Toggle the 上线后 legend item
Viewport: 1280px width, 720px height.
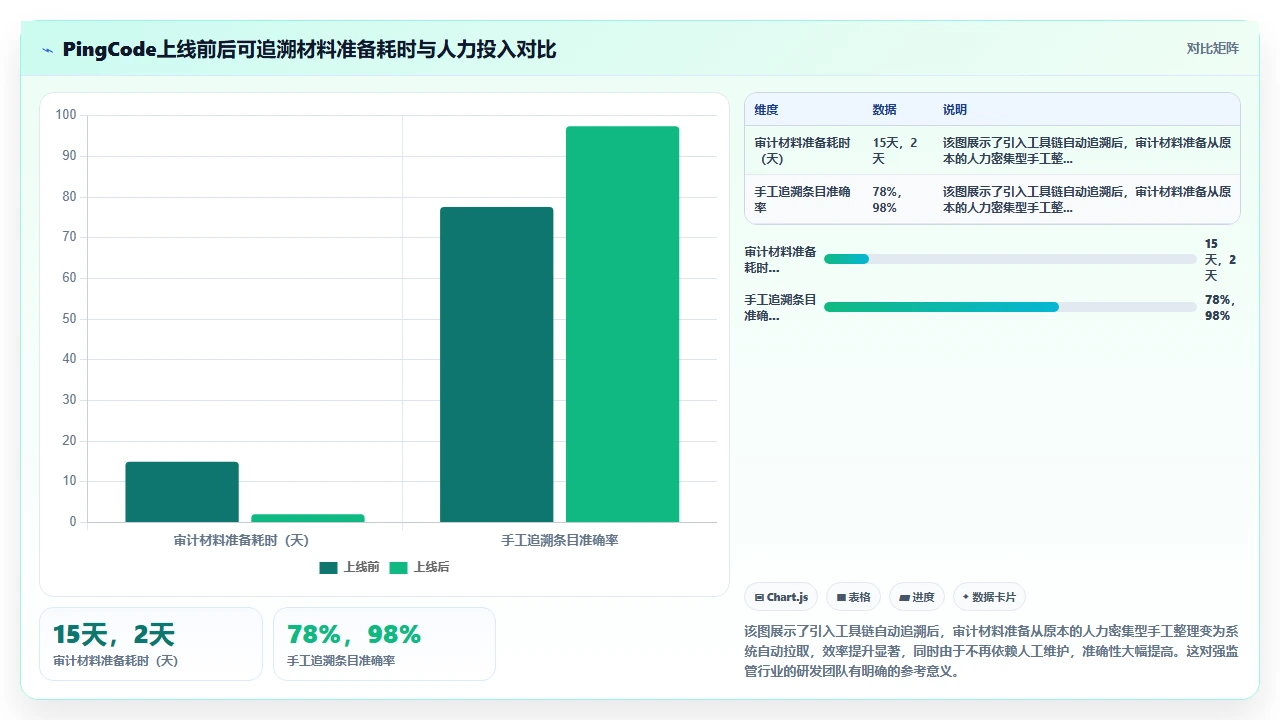420,567
